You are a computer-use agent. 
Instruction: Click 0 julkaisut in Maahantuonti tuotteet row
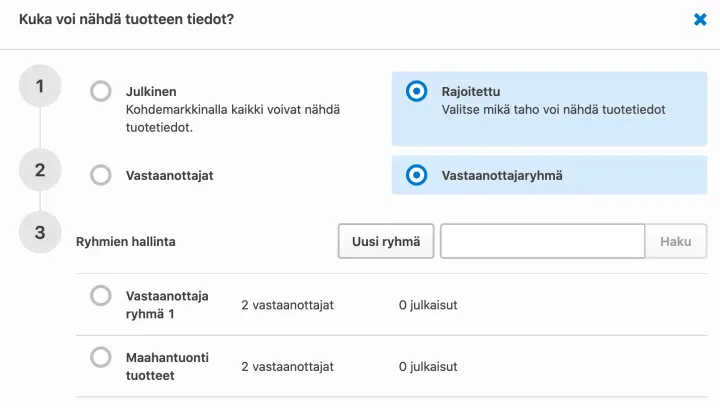428,367
